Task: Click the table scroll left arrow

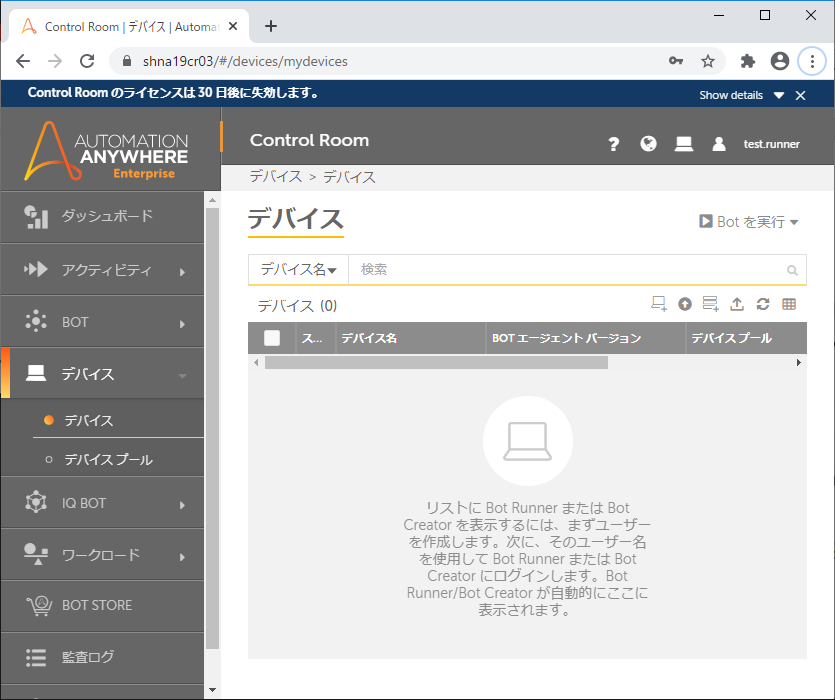Action: 256,363
